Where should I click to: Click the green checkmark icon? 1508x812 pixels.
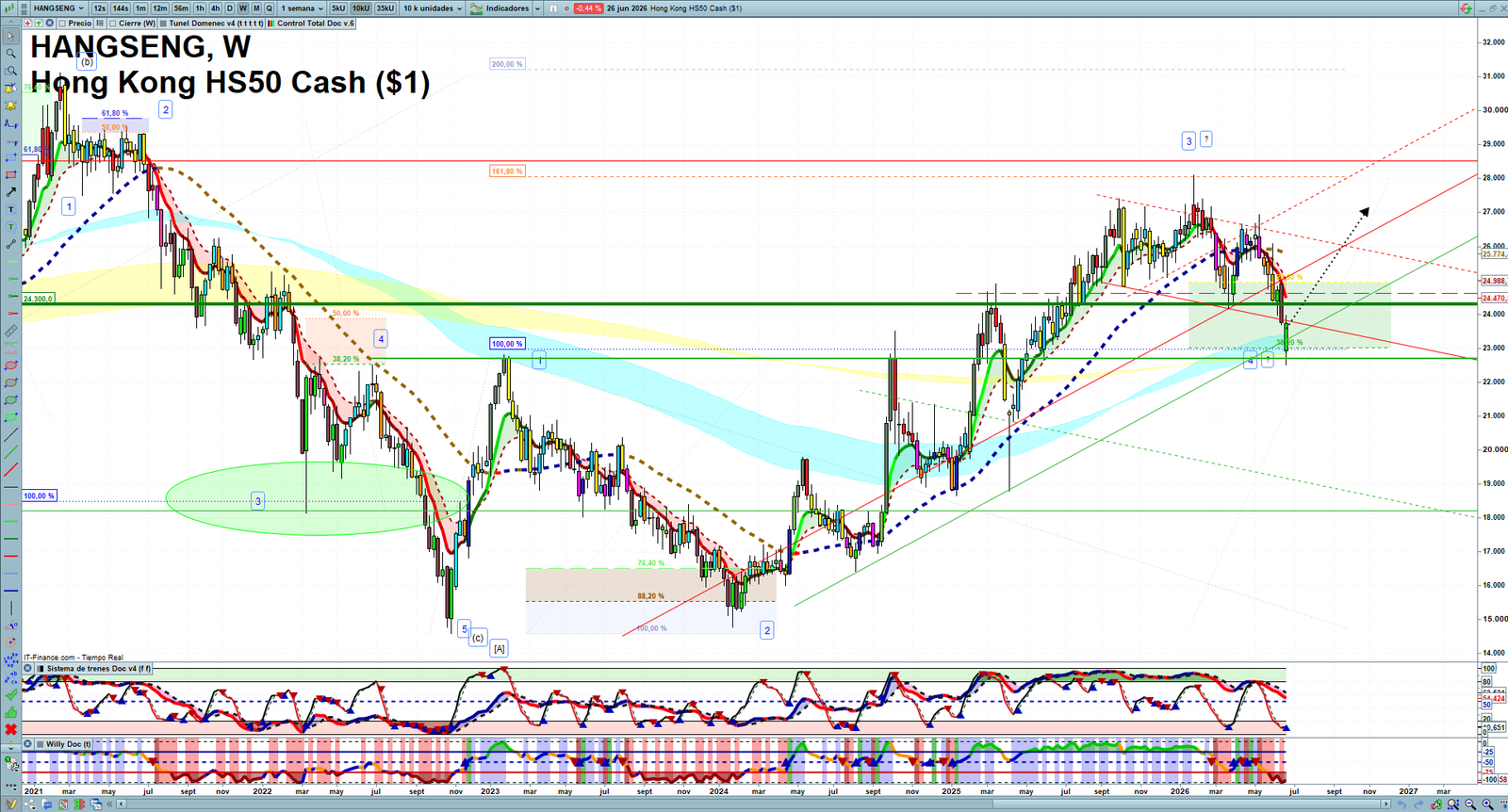tap(11, 694)
